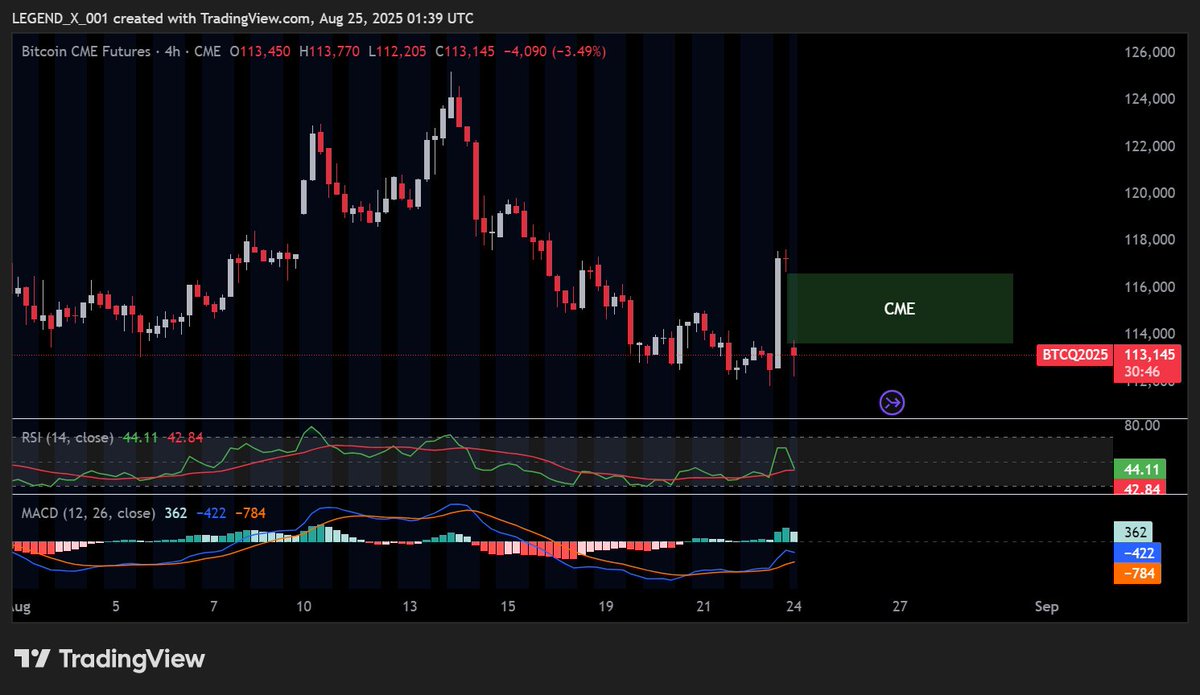Click the 15 date on time axis
This screenshot has height=695, width=1200.
pos(508,606)
